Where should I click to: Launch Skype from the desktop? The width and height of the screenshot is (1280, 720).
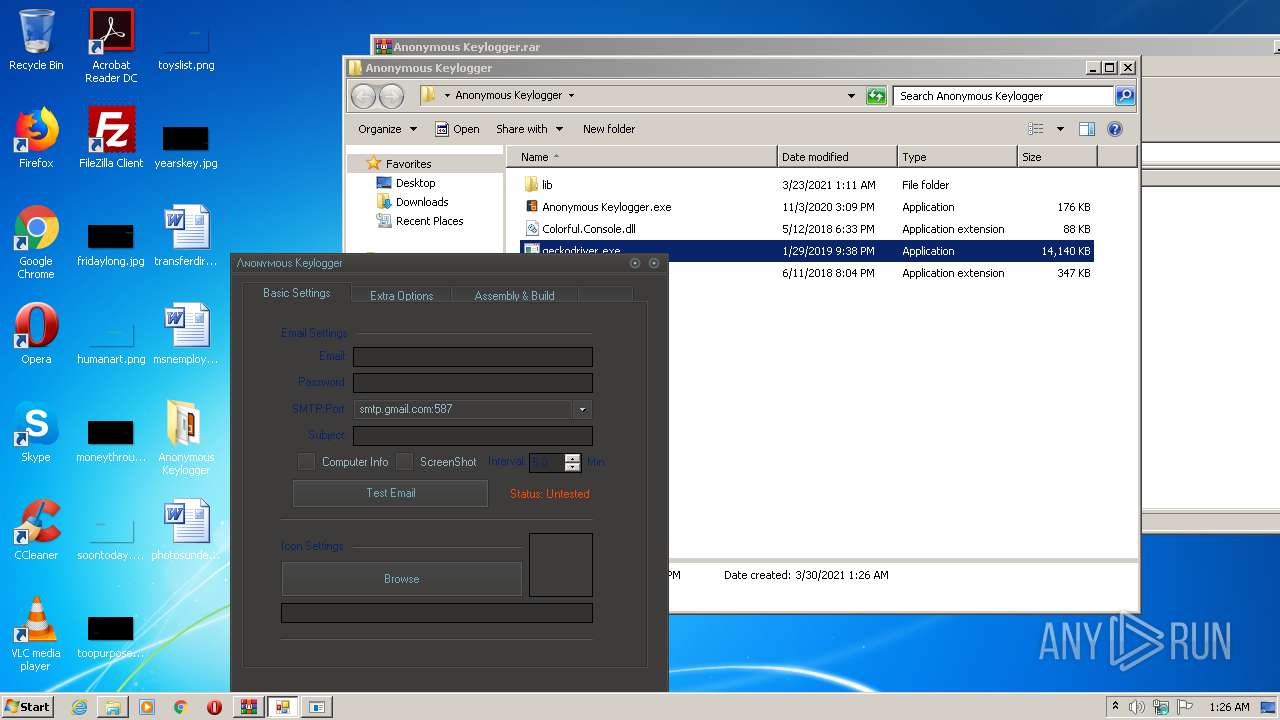35,433
